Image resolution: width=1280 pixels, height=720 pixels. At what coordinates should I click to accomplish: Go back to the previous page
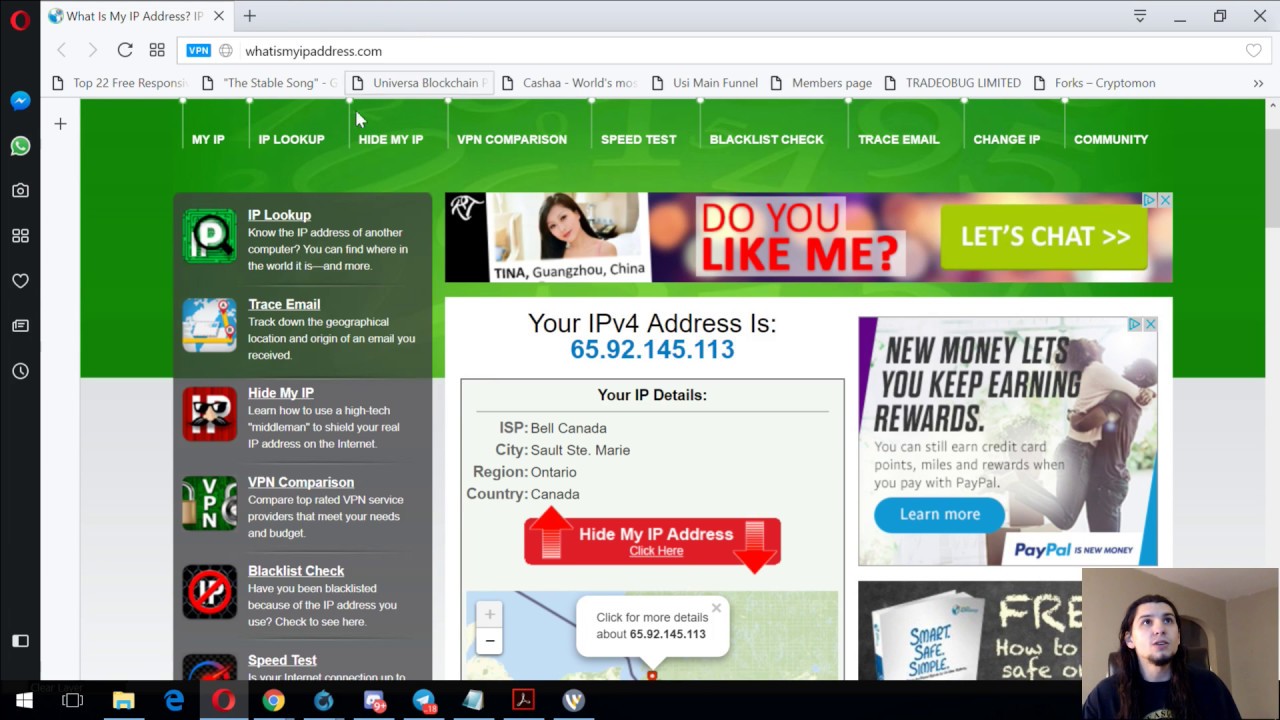pos(62,50)
